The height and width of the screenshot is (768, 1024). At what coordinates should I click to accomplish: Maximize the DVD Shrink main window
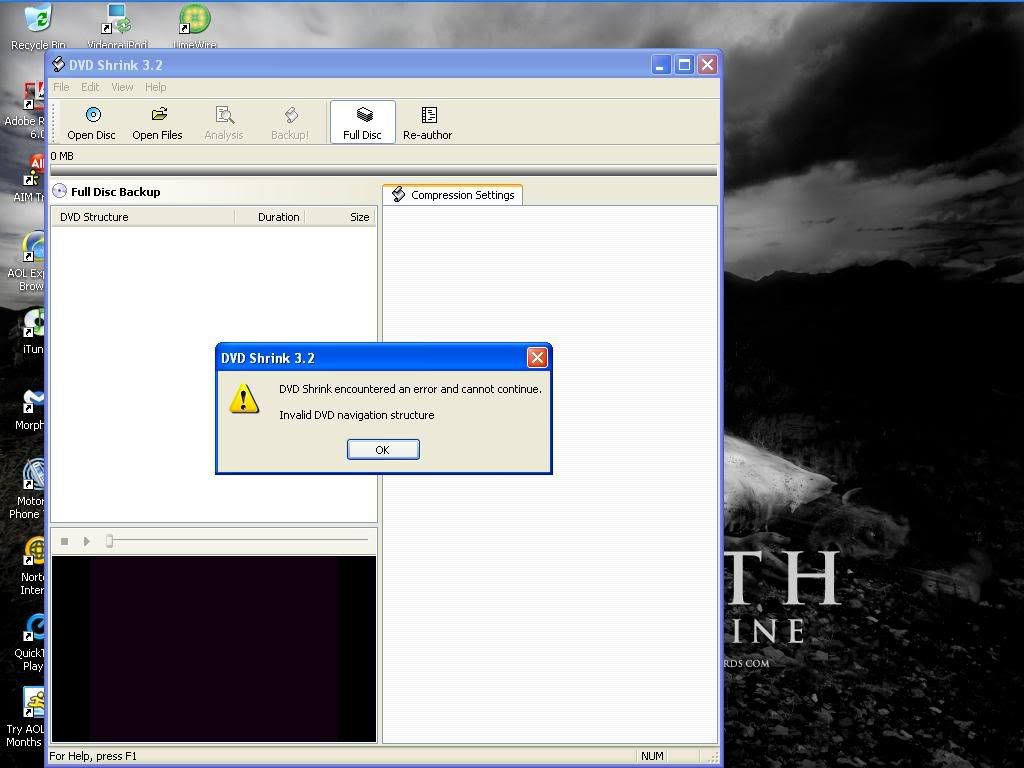tap(684, 65)
